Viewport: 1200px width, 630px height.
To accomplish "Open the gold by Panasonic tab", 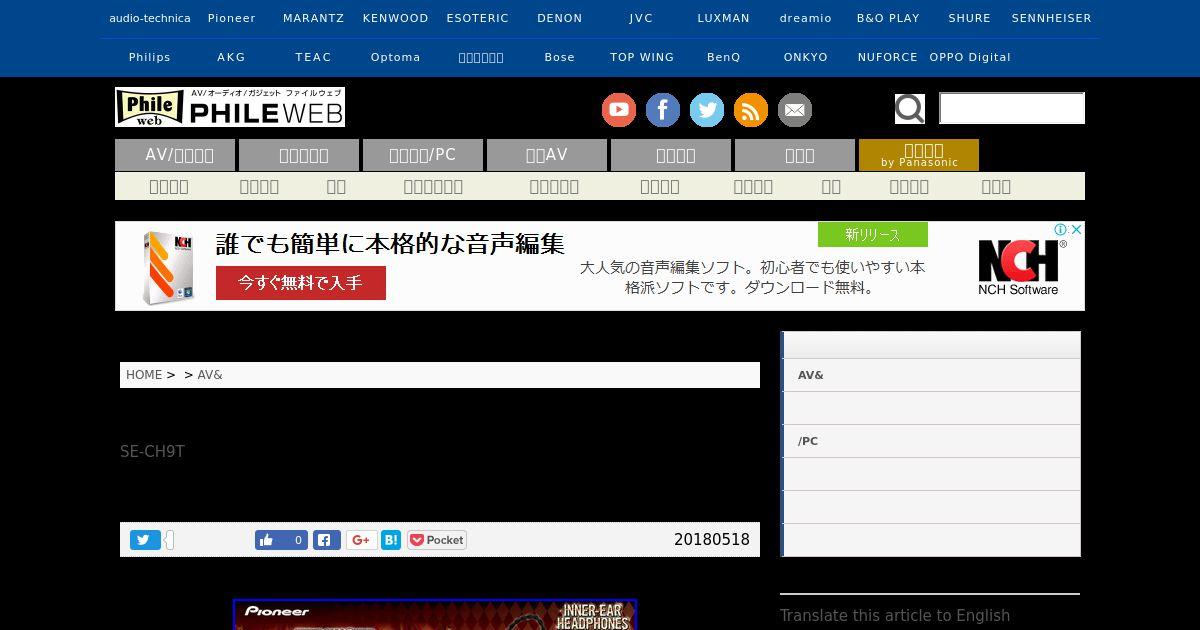I will pyautogui.click(x=919, y=155).
